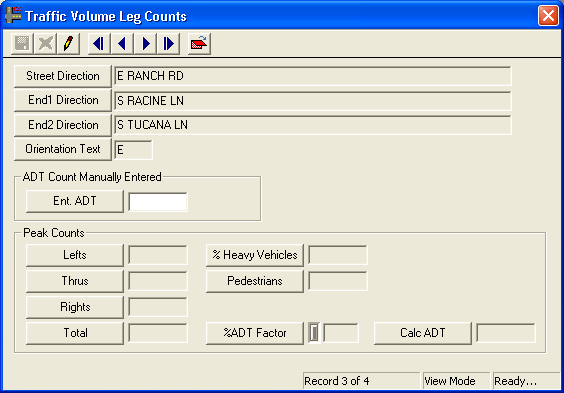Click the E RANCH RD street field

tap(313, 76)
